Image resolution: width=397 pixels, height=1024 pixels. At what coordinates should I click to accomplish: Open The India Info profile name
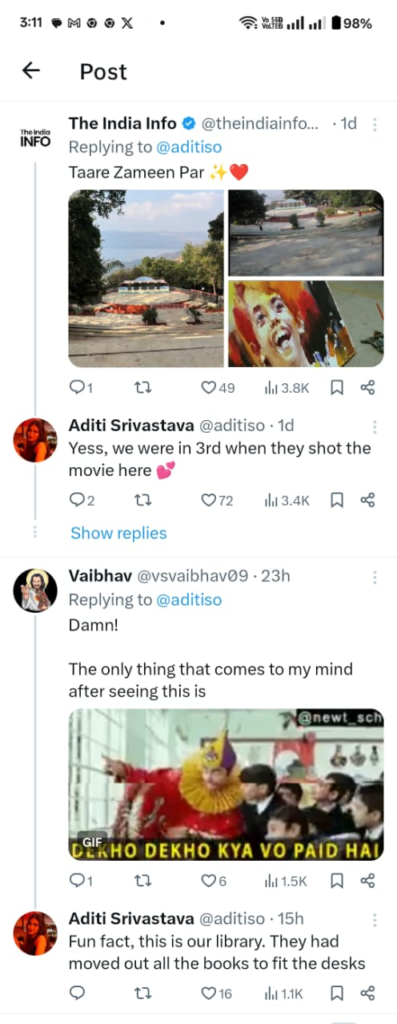pyautogui.click(x=123, y=123)
